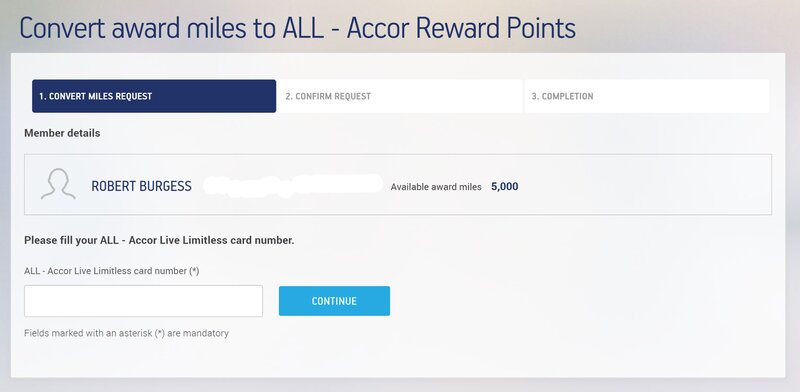Click 'Accor Reward Points' in the title
This screenshot has height=392, width=800.
tap(461, 29)
